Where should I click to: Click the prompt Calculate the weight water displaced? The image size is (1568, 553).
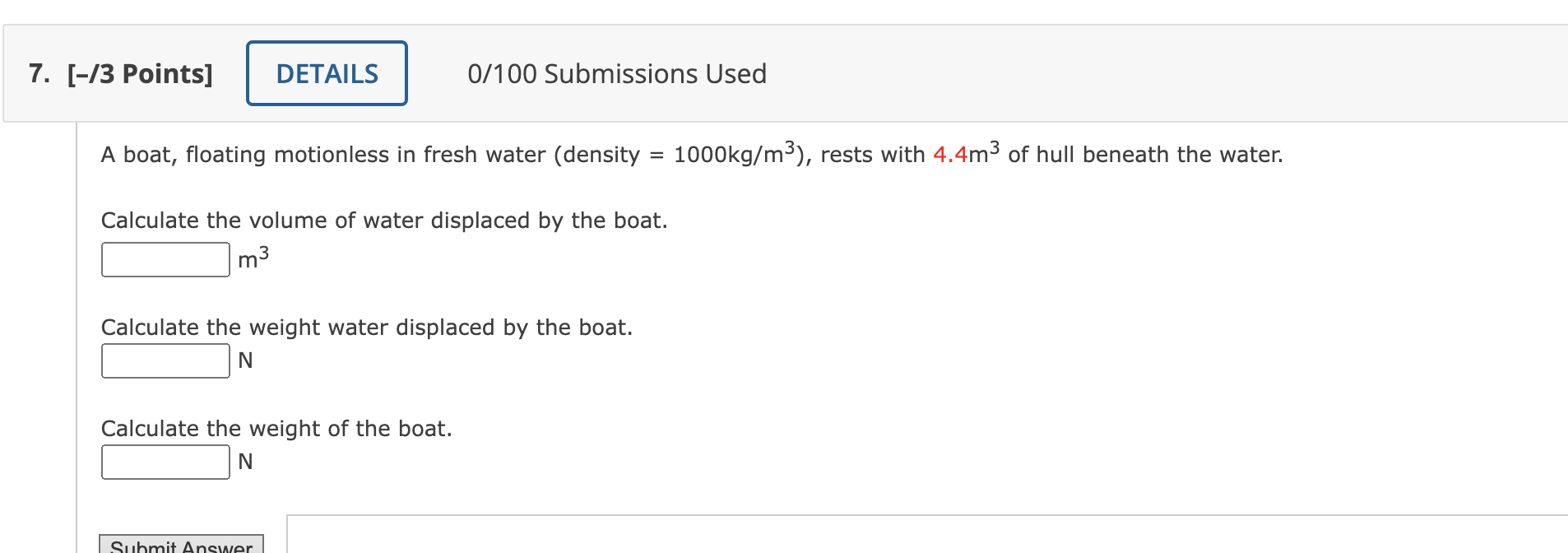[367, 327]
